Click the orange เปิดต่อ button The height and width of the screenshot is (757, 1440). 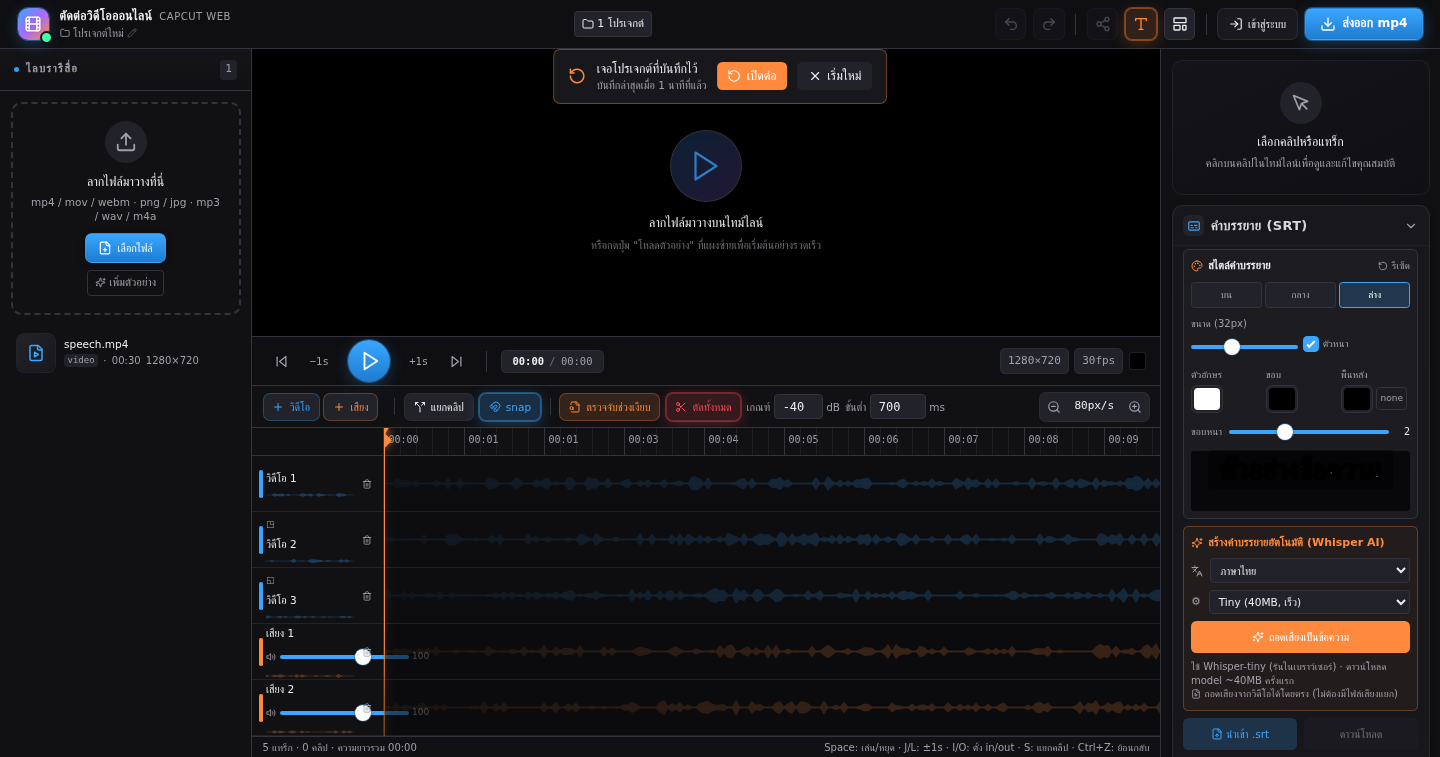[x=752, y=76]
